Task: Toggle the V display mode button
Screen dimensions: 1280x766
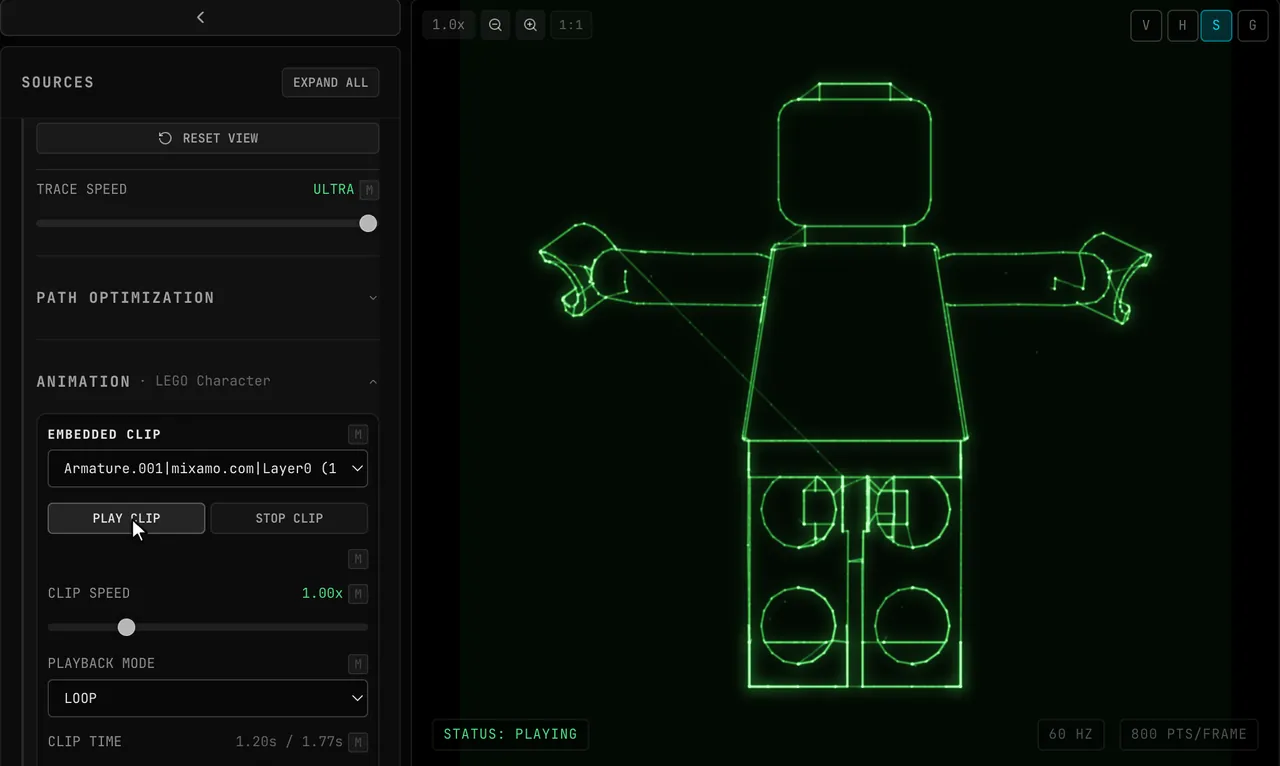Action: coord(1146,26)
